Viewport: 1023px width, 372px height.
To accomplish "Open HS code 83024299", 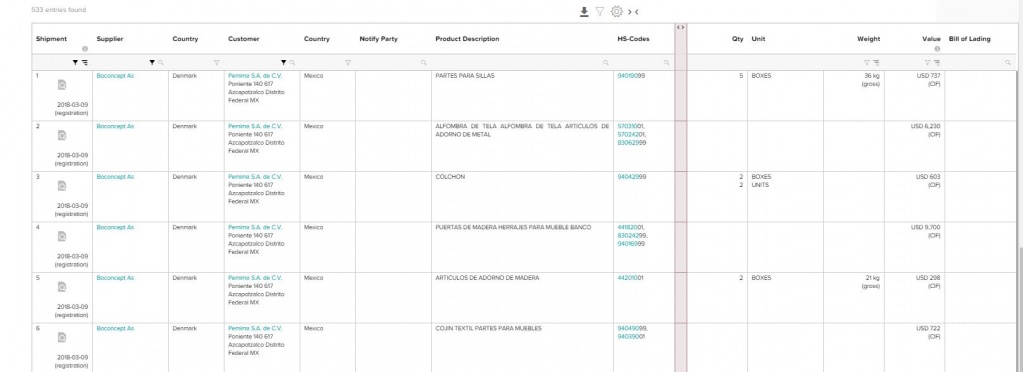I will 632,236.
